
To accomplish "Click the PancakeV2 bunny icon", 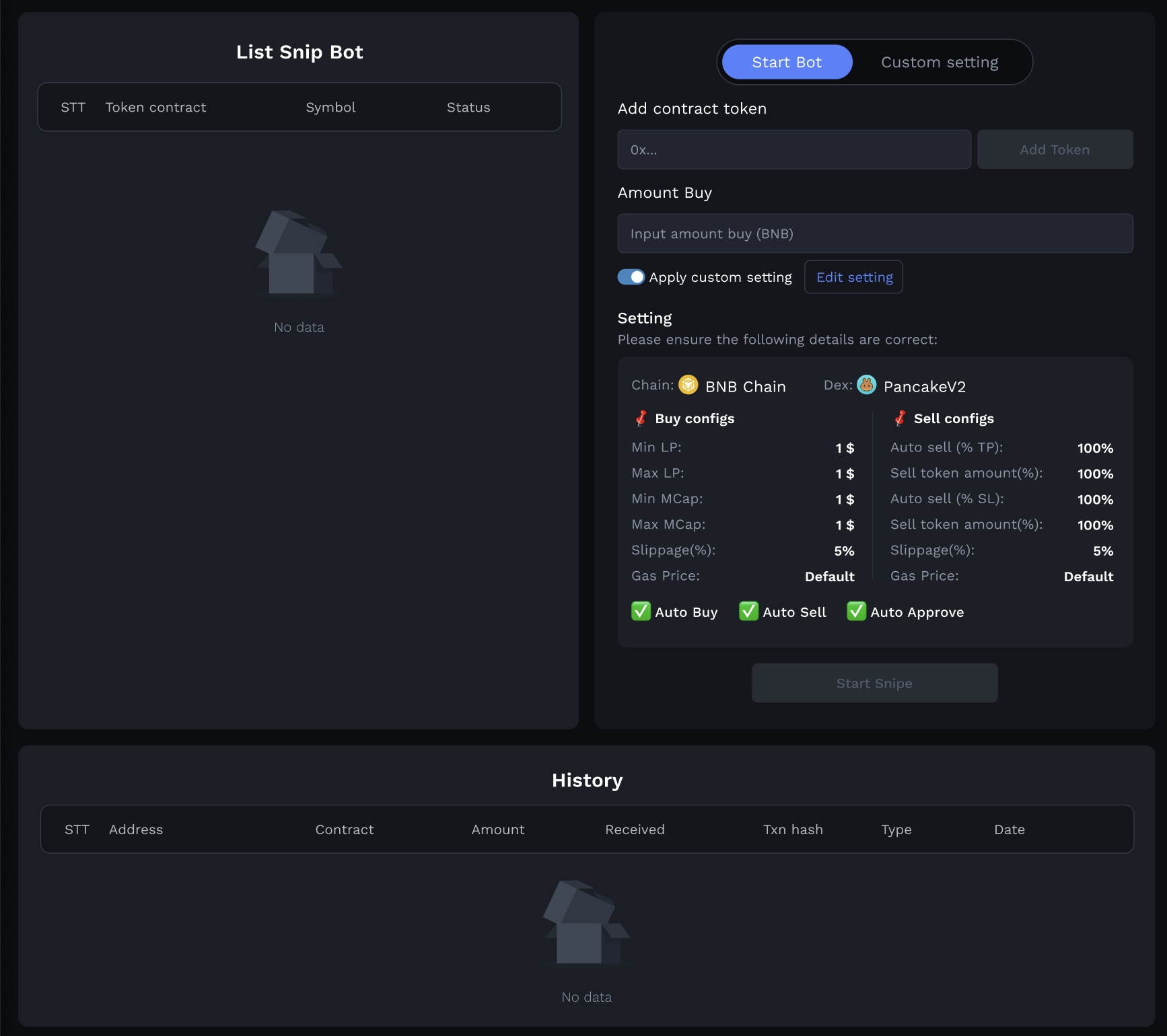I will pyautogui.click(x=866, y=385).
